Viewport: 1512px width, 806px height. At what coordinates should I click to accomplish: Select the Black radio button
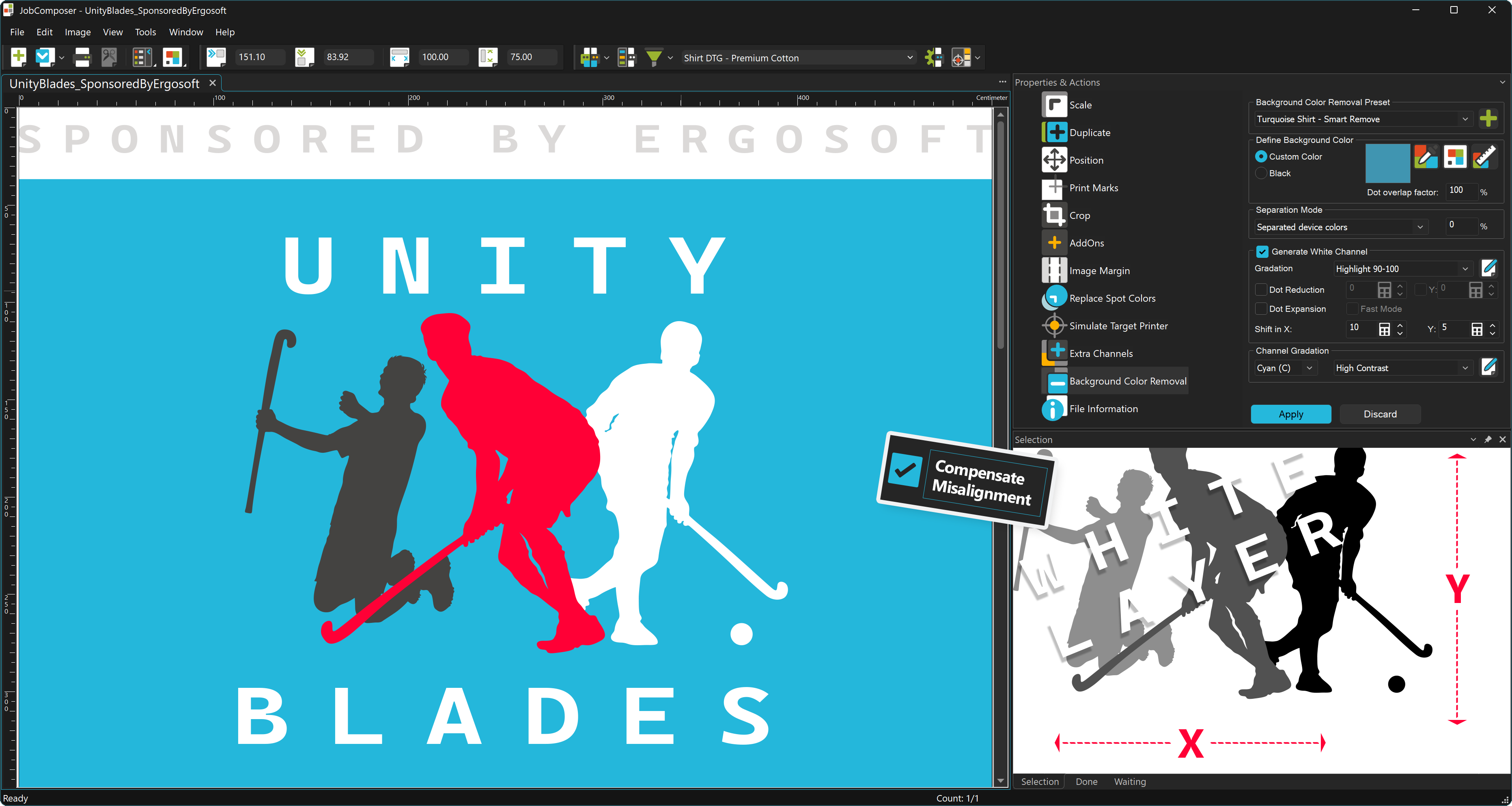[x=1260, y=173]
